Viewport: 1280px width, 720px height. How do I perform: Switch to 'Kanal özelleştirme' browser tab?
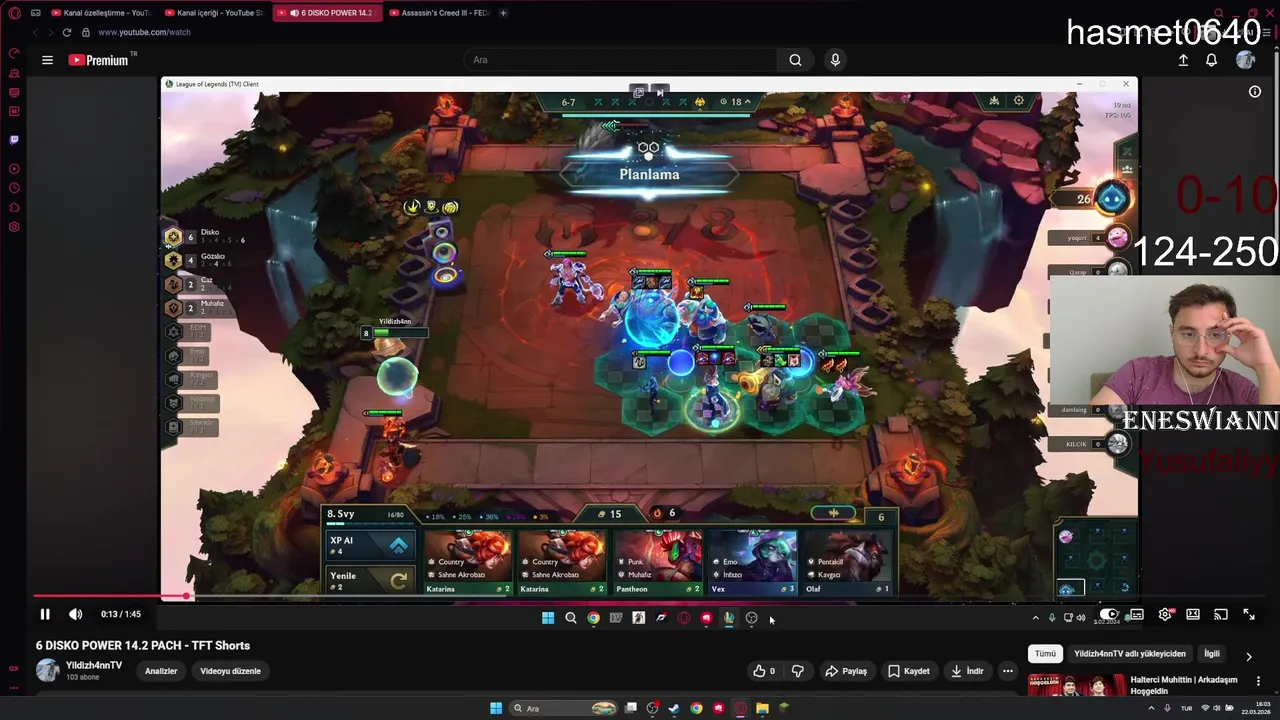(100, 13)
